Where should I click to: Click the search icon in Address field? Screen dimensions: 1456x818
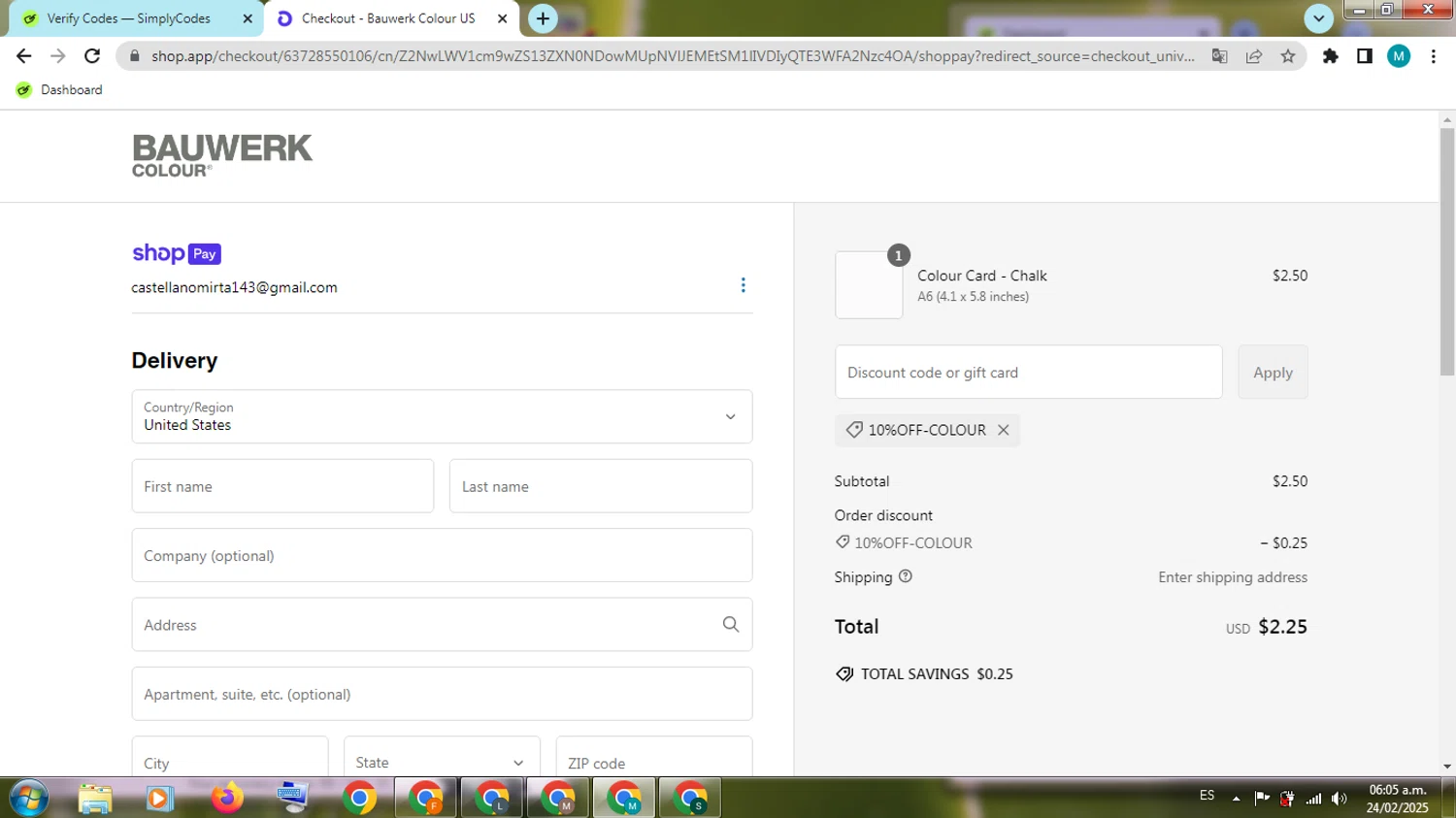tap(731, 625)
